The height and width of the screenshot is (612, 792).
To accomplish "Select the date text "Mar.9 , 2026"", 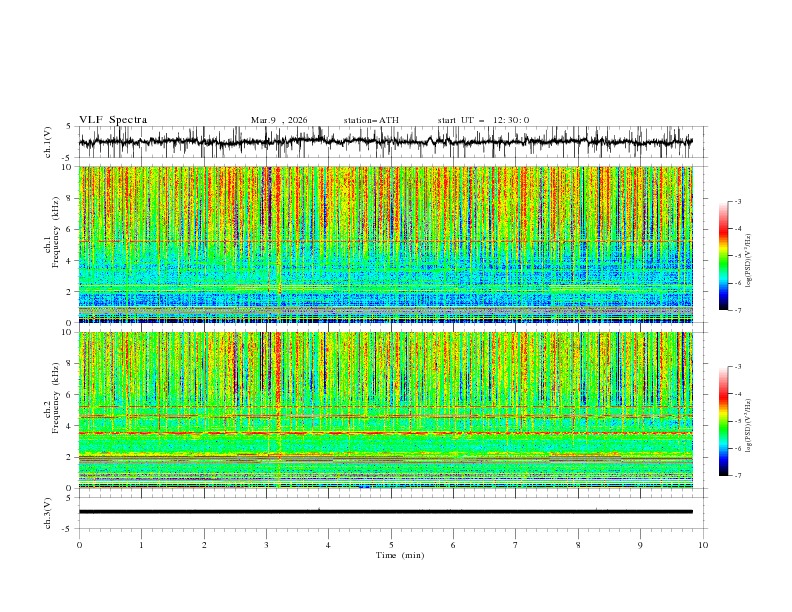I will click(279, 120).
